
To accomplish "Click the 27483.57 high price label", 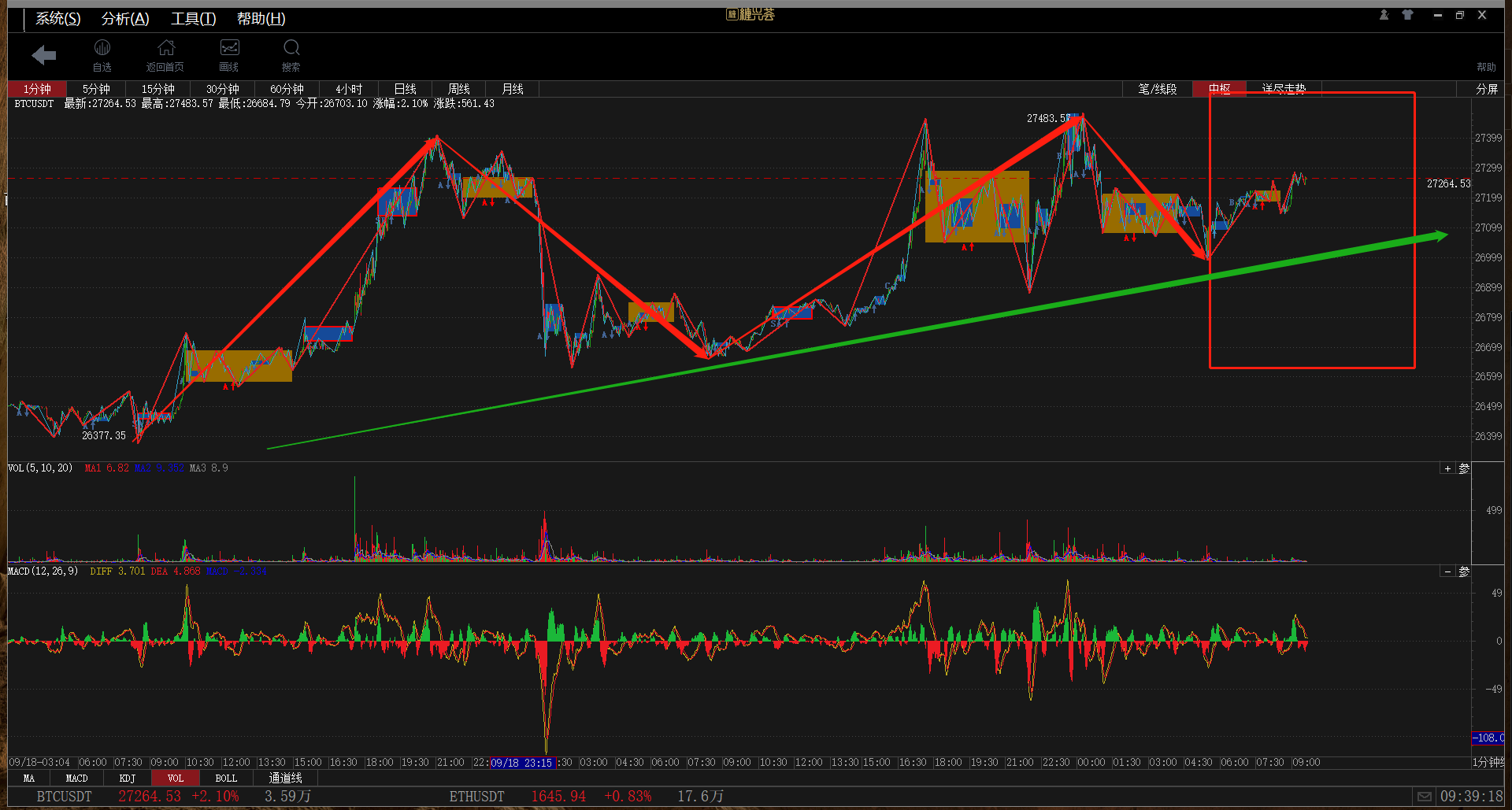I will (x=1049, y=118).
